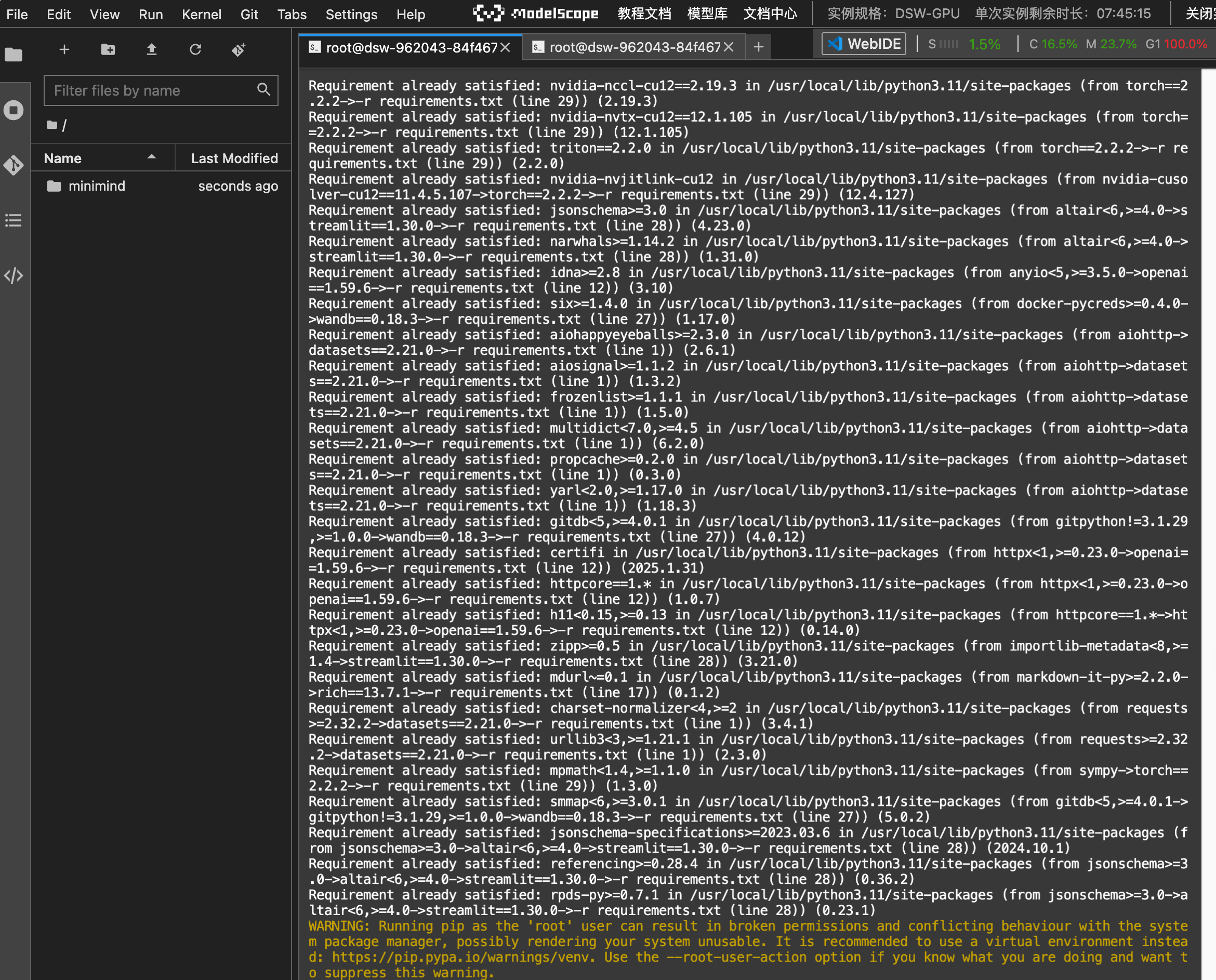Sort by Last Modified column
The image size is (1216, 980).
[x=234, y=158]
